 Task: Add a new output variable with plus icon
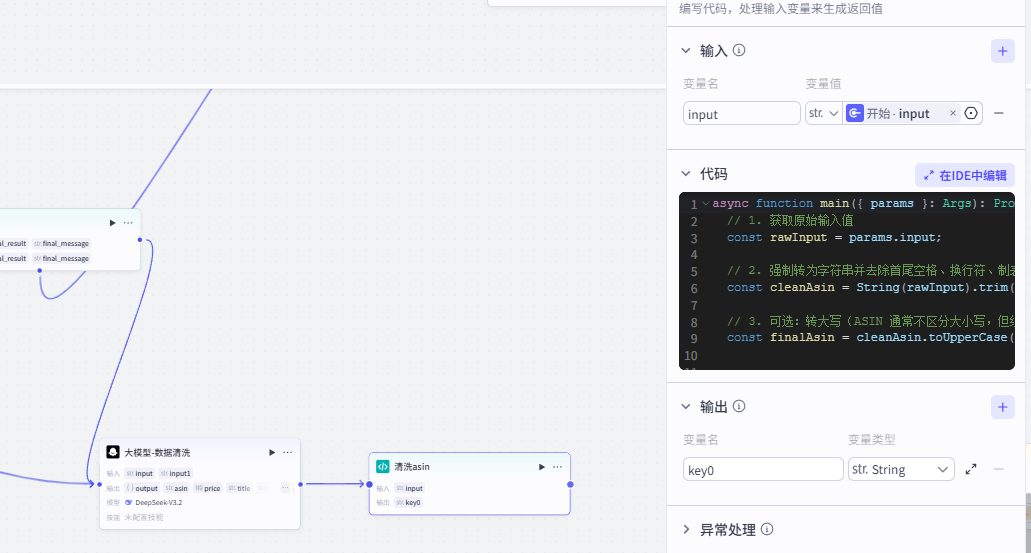click(1003, 407)
